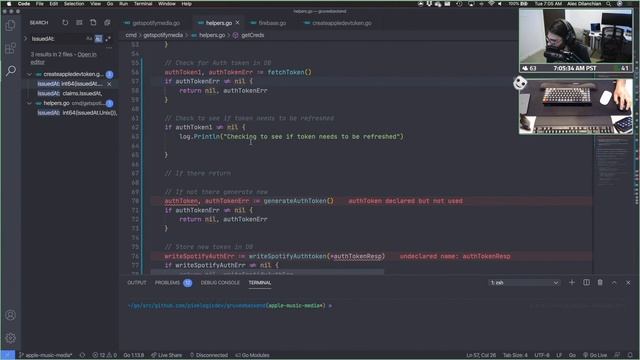
Task: Toggle search details ellipsis
Action: [x=109, y=47]
